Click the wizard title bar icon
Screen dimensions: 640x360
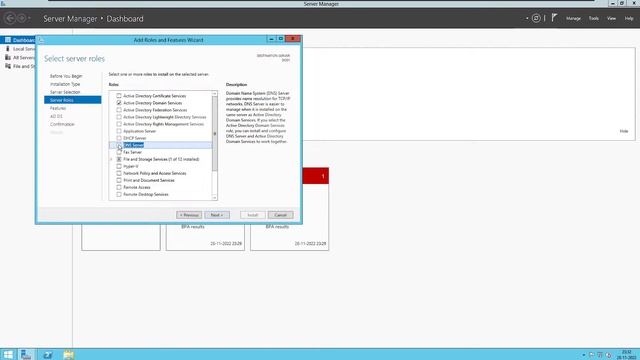(41, 40)
